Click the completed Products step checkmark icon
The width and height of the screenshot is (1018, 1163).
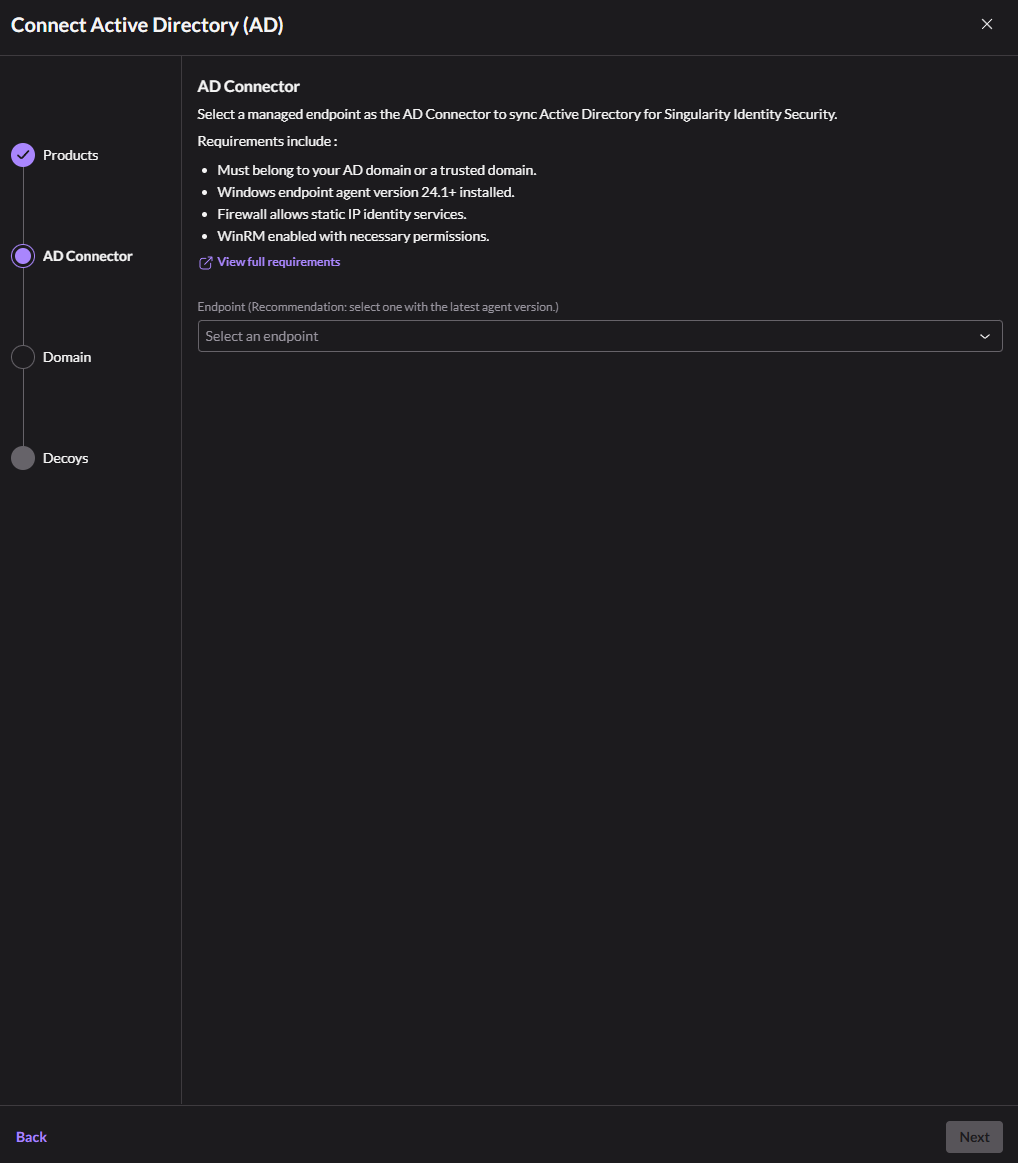[23, 155]
